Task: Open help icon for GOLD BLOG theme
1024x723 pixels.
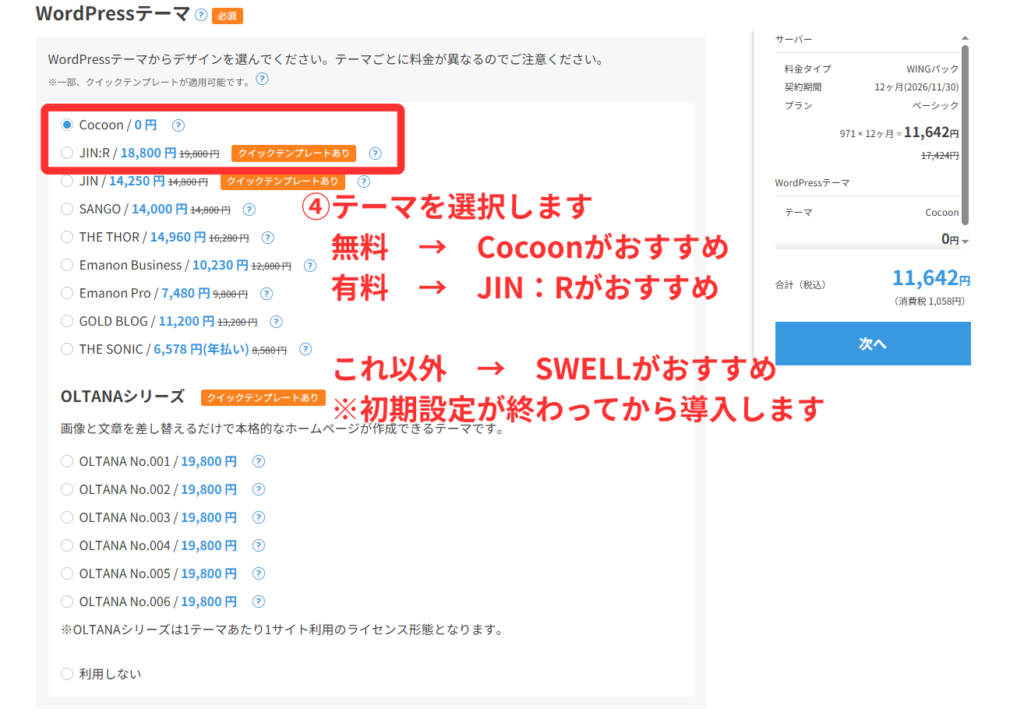Action: pos(276,322)
